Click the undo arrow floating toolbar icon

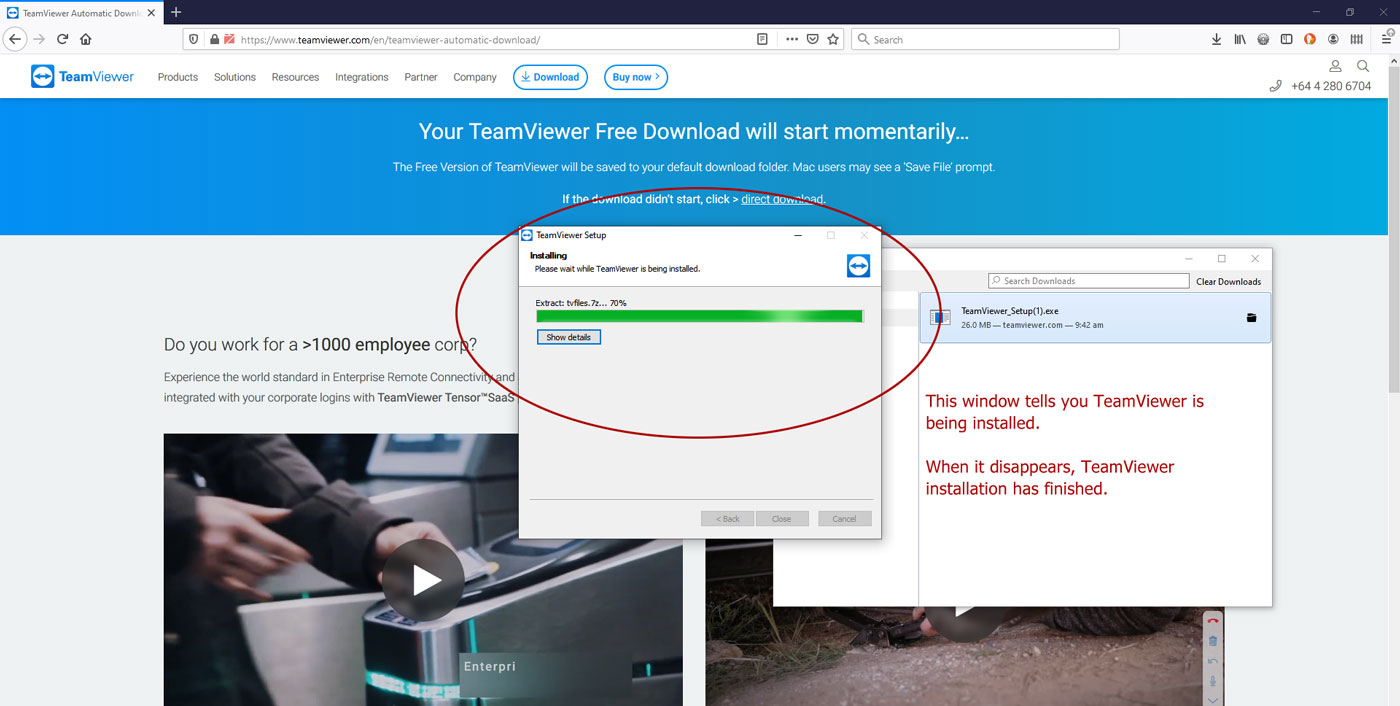pos(1213,661)
